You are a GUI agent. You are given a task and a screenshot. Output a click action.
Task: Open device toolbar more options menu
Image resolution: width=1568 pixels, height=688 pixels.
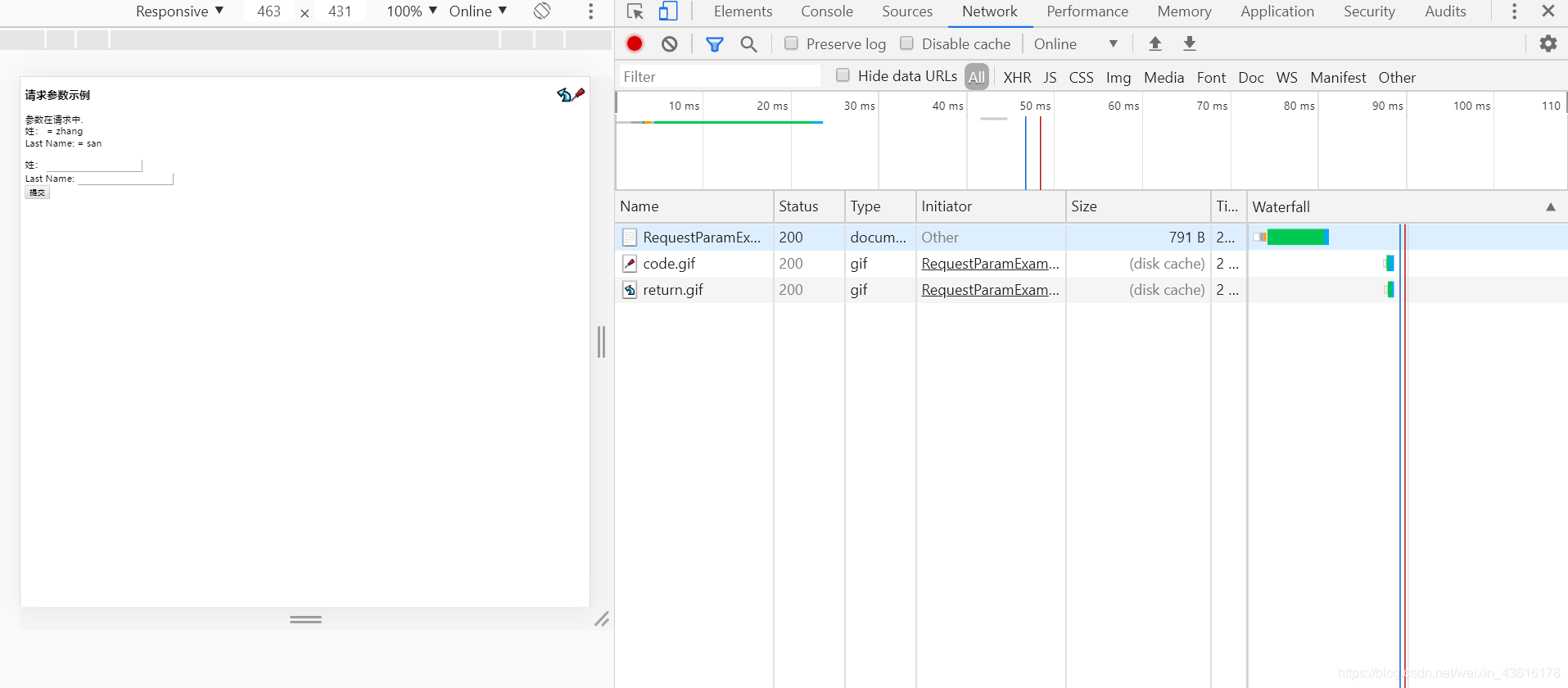click(x=590, y=11)
